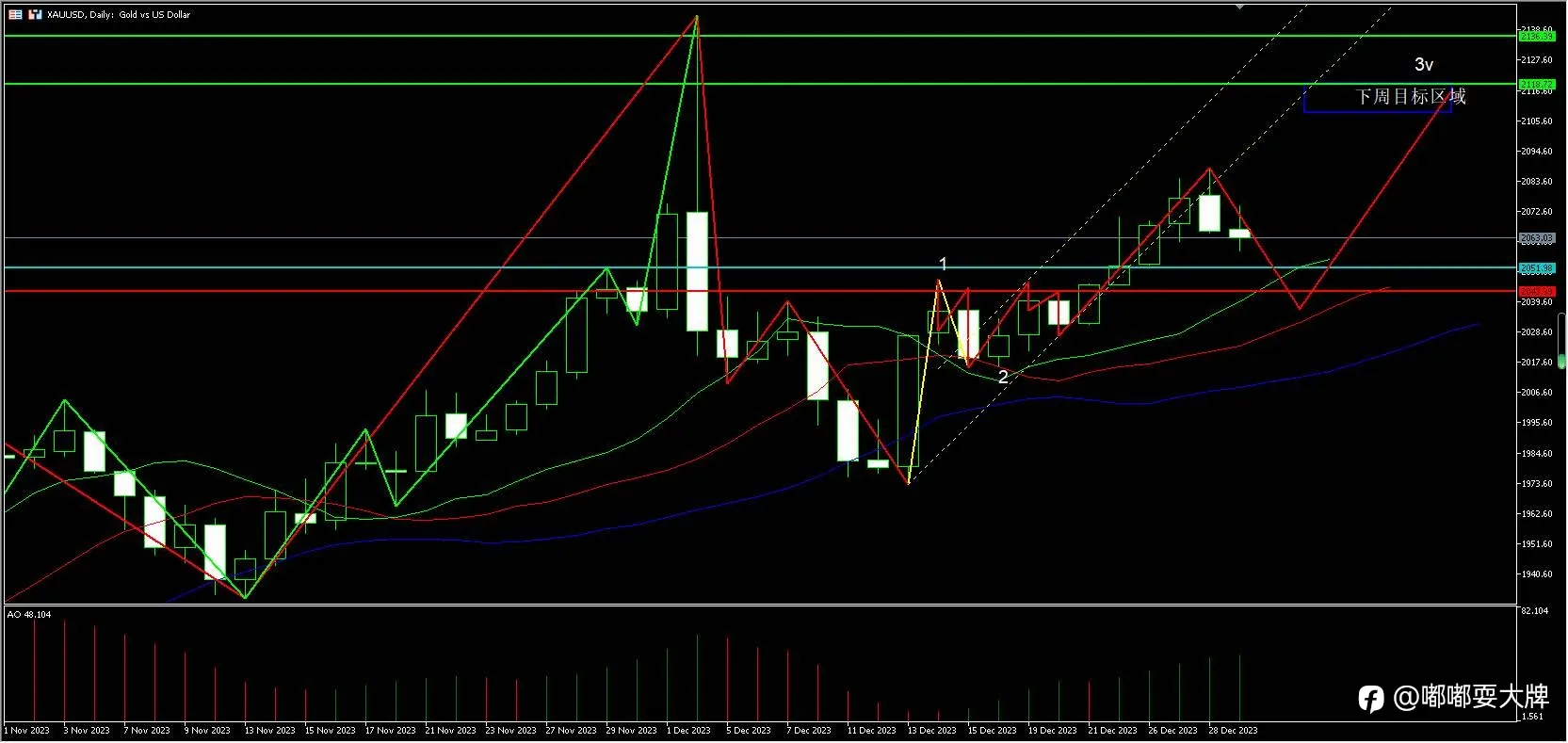Screen dimensions: 1568x743
Task: Click the 11 Dec 2023 date label
Action: pyautogui.click(x=871, y=731)
